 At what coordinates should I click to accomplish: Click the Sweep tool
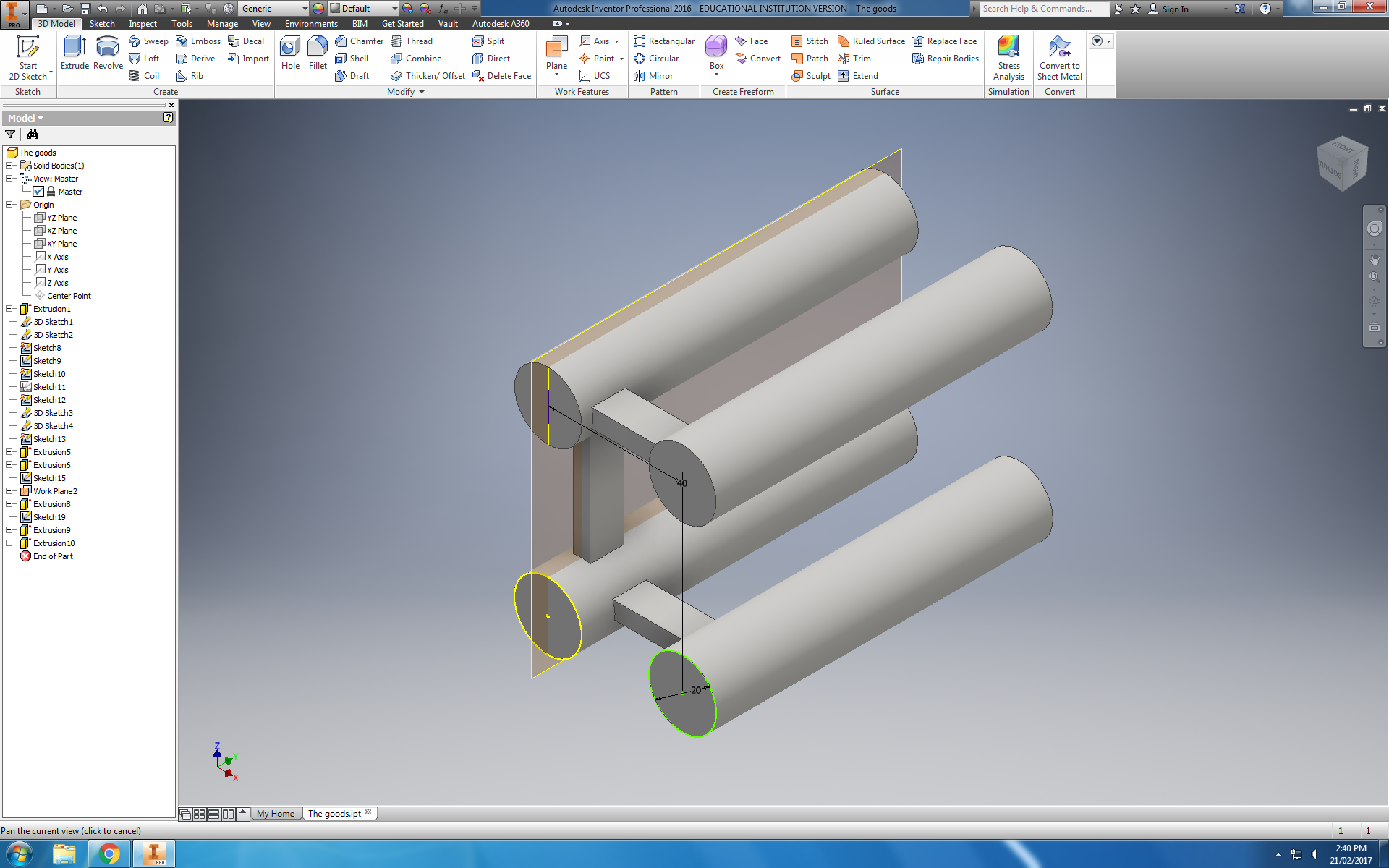(148, 41)
